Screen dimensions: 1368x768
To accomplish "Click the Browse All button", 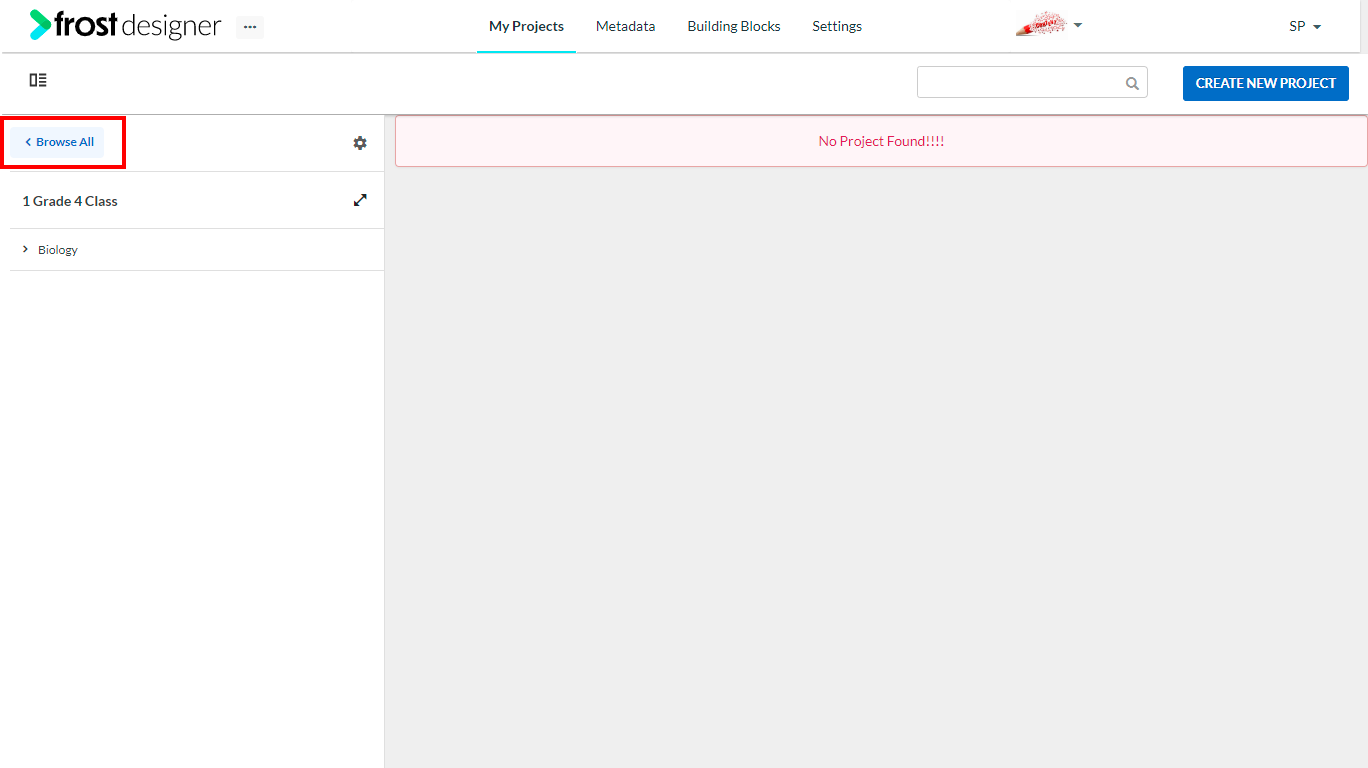I will coord(58,142).
